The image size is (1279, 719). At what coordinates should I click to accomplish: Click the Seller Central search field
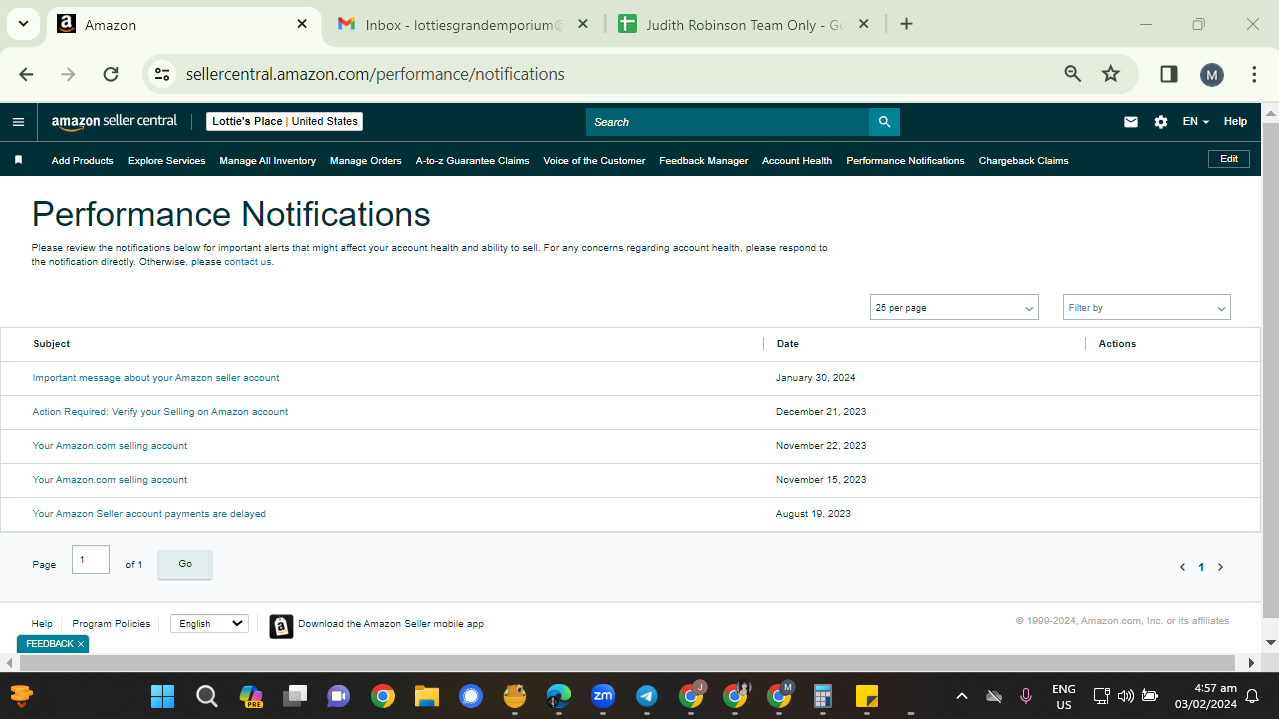coord(727,122)
